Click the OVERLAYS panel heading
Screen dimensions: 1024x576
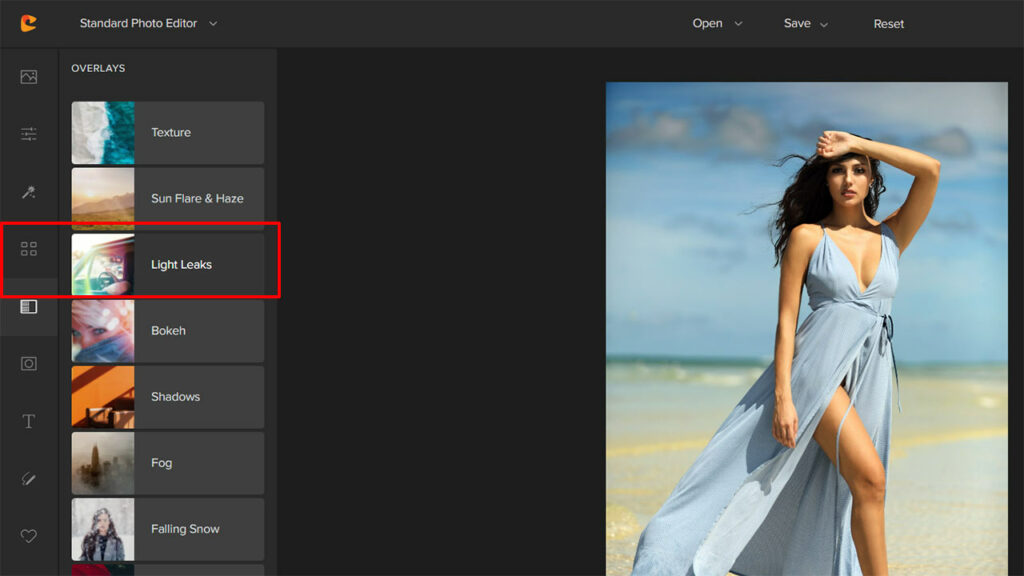pos(98,68)
